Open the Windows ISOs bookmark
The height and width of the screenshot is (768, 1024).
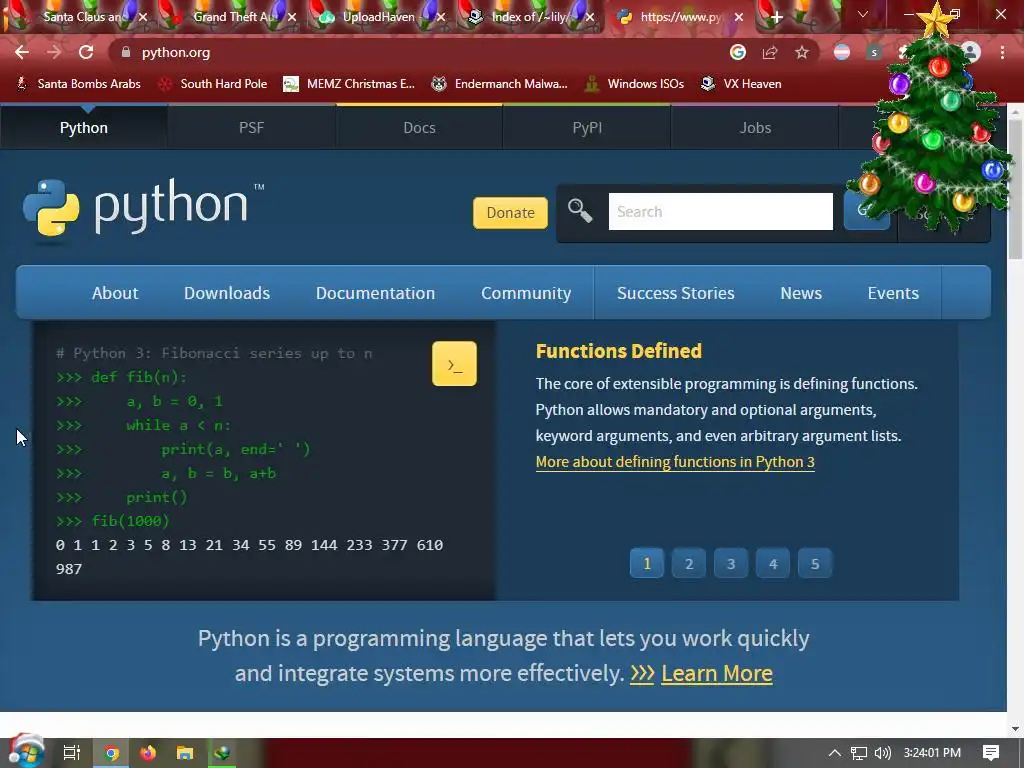click(634, 84)
